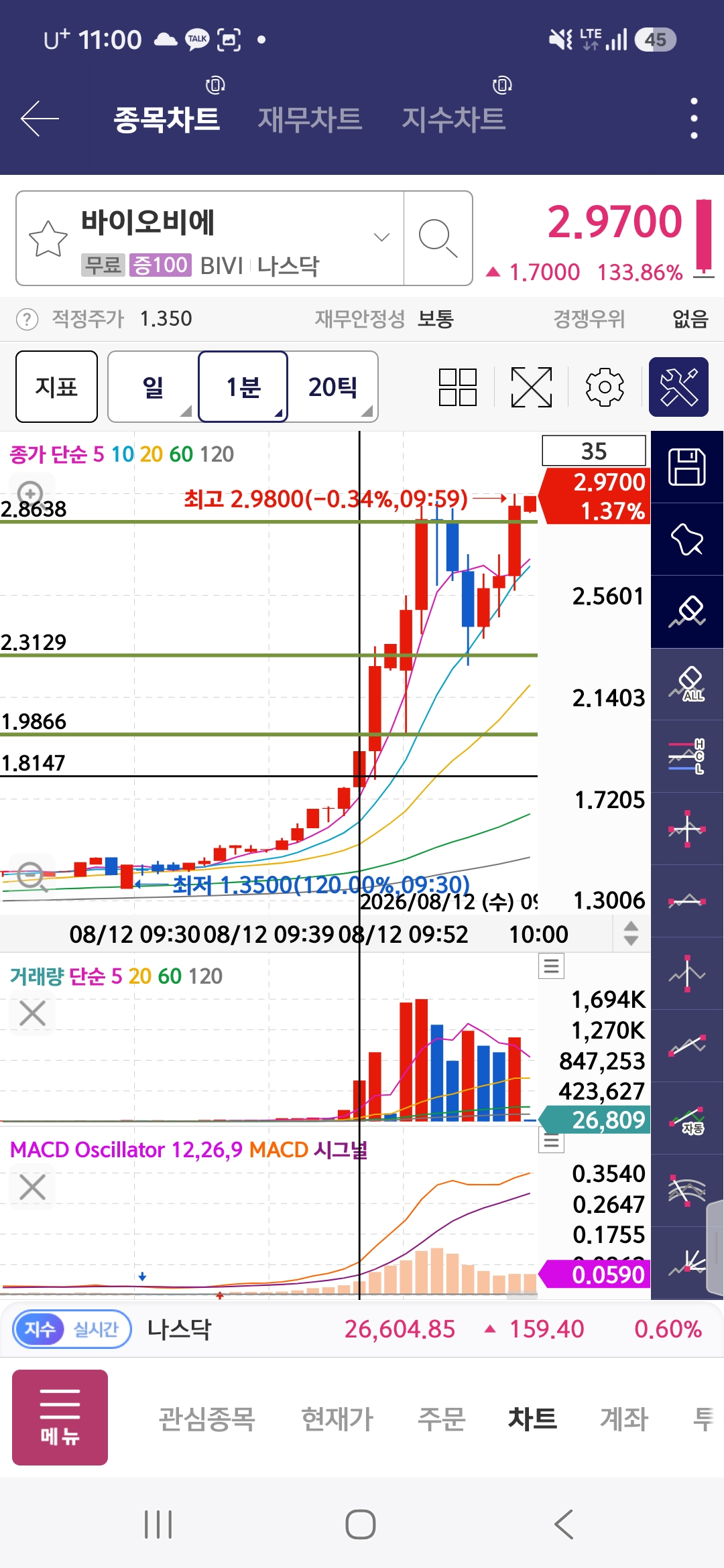Toggle favorite star for 바이오비에
The height and width of the screenshot is (1568, 724).
pyautogui.click(x=48, y=239)
